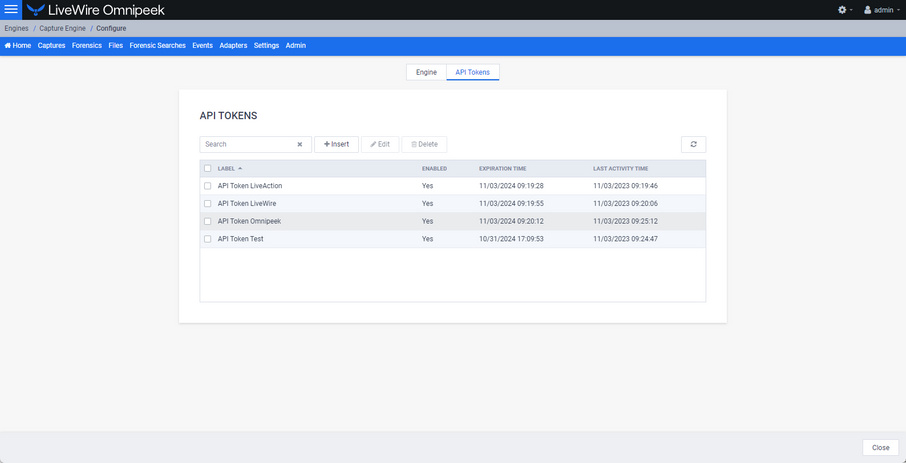The height and width of the screenshot is (463, 906).
Task: Click expiration time 11/03/2024 09:20:12
Action: [511, 221]
